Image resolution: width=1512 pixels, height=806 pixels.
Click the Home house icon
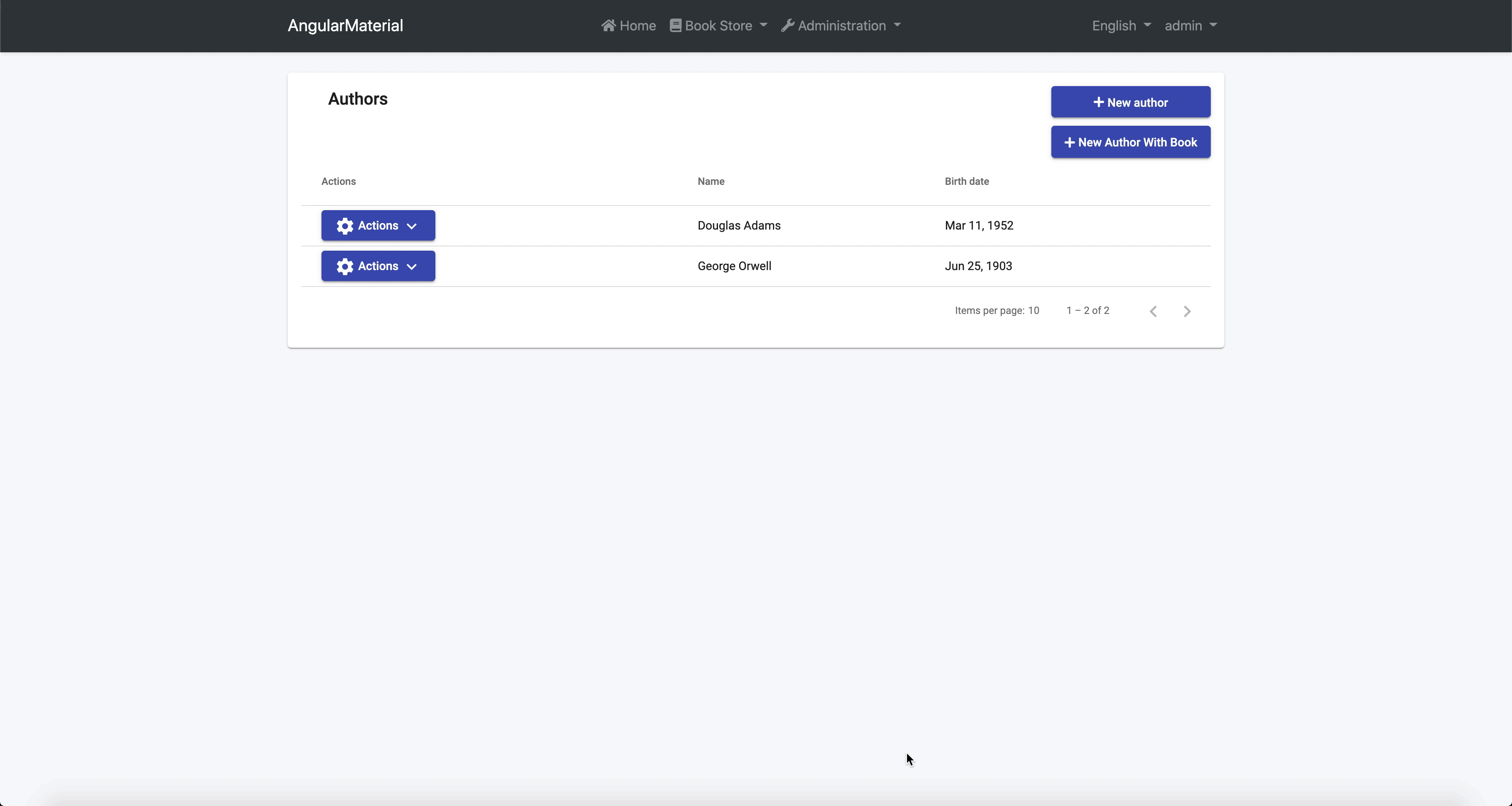[608, 25]
